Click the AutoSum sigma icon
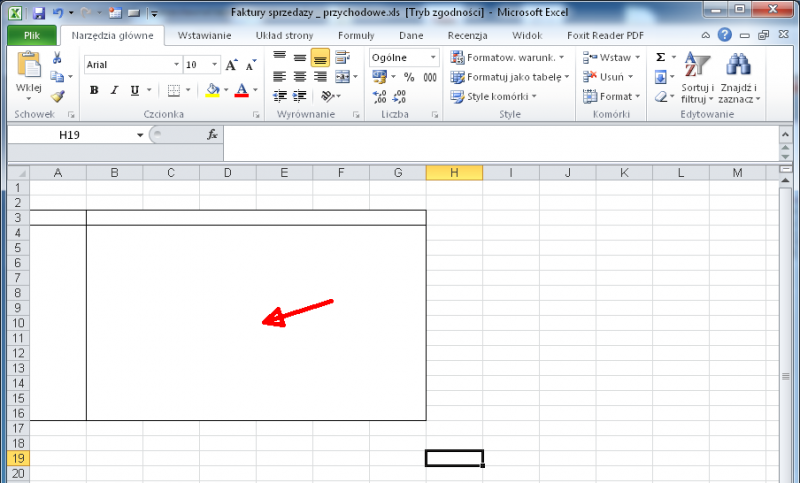This screenshot has width=800, height=483. click(x=660, y=58)
